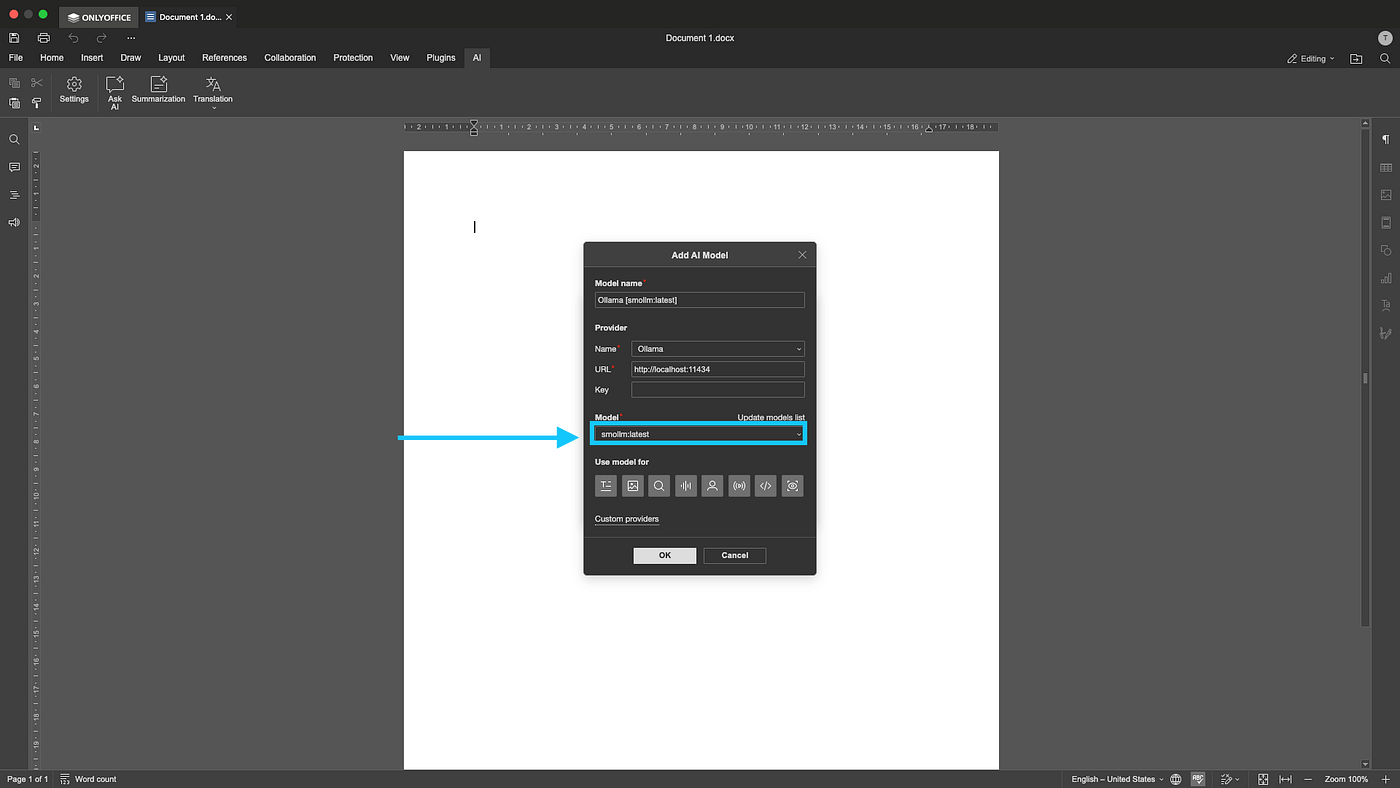Click the Open file location folder icon
This screenshot has width=1400, height=788.
point(1356,59)
